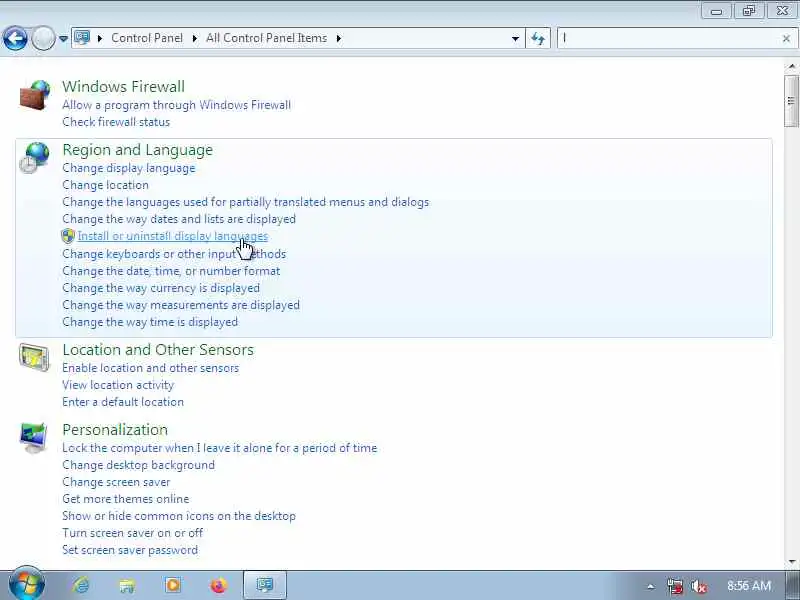The width and height of the screenshot is (800, 600).
Task: Open languages for partially translated menus link
Action: pyautogui.click(x=245, y=202)
